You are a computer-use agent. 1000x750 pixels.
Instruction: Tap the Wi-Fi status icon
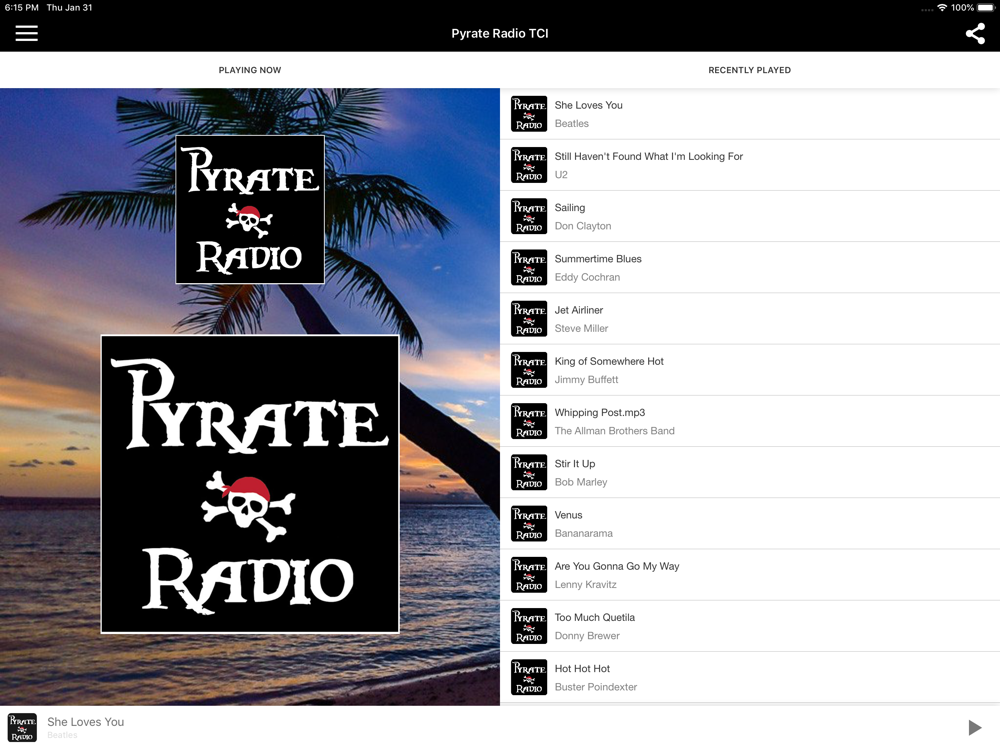pos(942,8)
